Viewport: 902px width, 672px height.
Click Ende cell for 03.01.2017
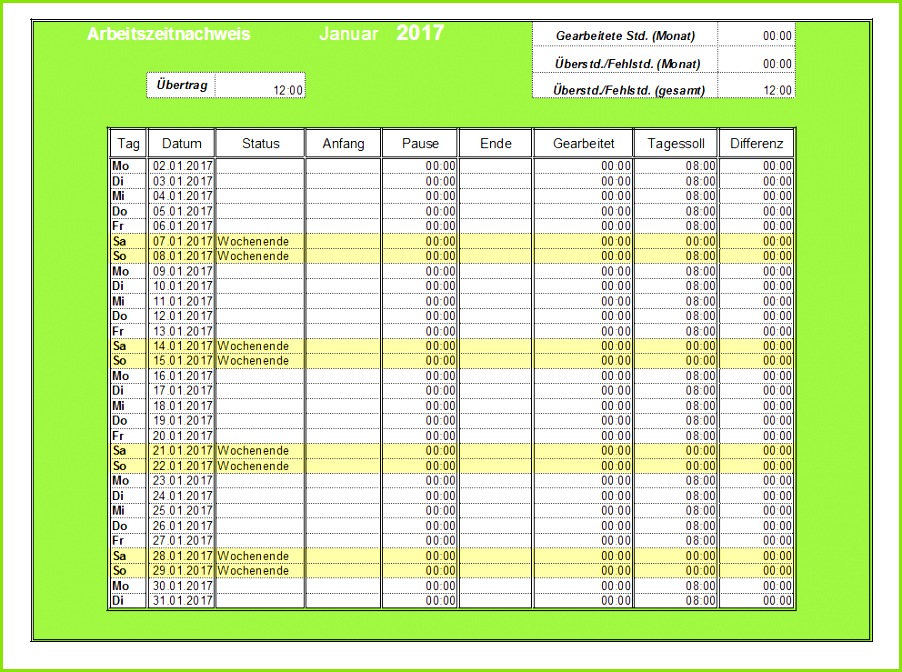(496, 181)
